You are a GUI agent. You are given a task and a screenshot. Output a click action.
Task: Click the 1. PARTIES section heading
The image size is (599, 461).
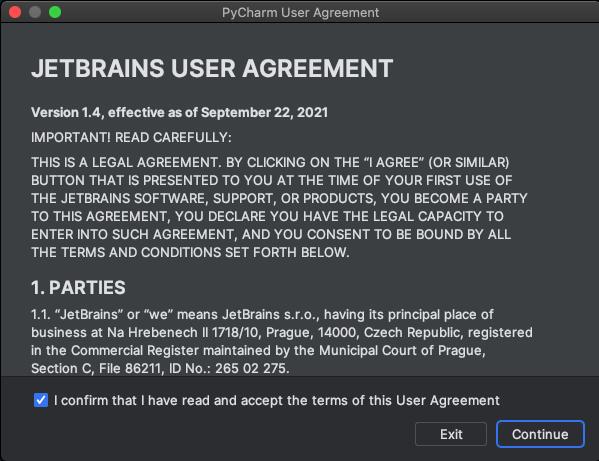pyautogui.click(x=78, y=287)
